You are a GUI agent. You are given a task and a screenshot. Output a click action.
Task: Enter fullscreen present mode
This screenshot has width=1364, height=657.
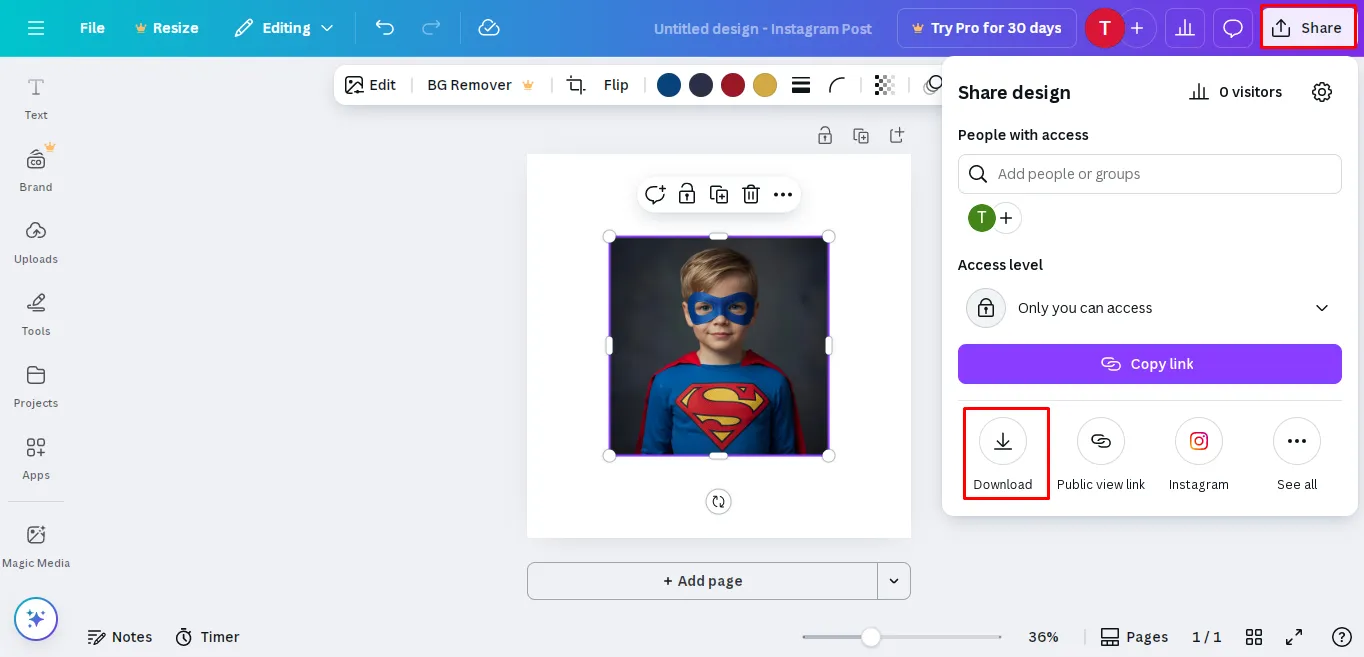[x=1294, y=637]
